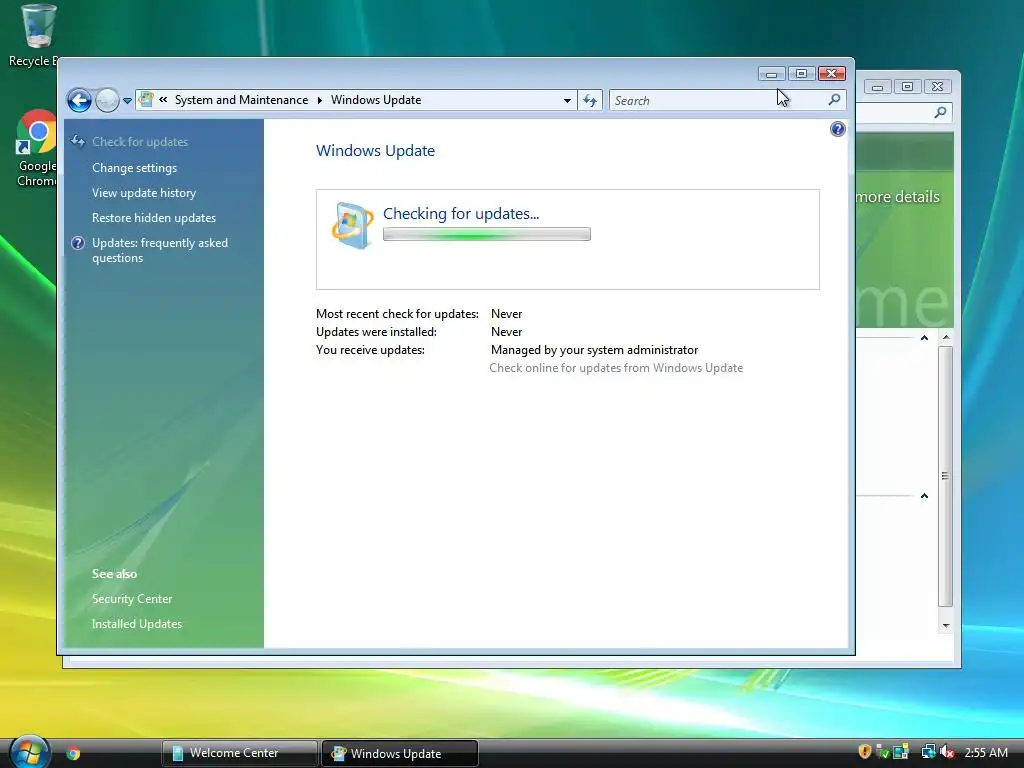1024x768 pixels.
Task: Click the green checkmark tray icon
Action: (882, 752)
